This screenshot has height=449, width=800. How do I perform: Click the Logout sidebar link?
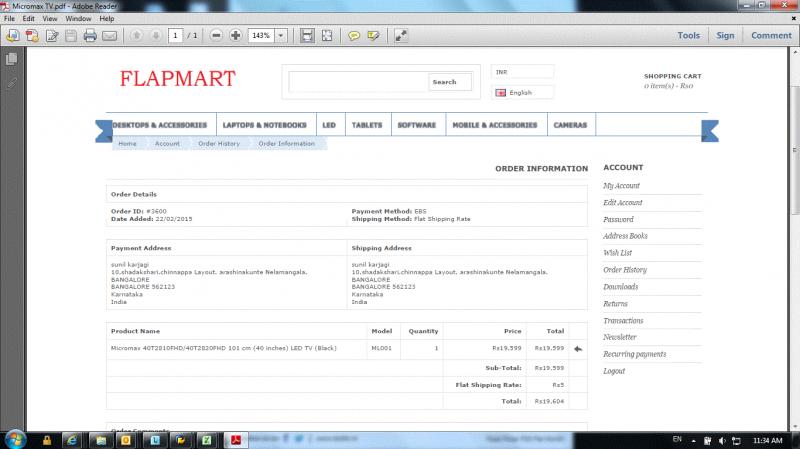[614, 371]
